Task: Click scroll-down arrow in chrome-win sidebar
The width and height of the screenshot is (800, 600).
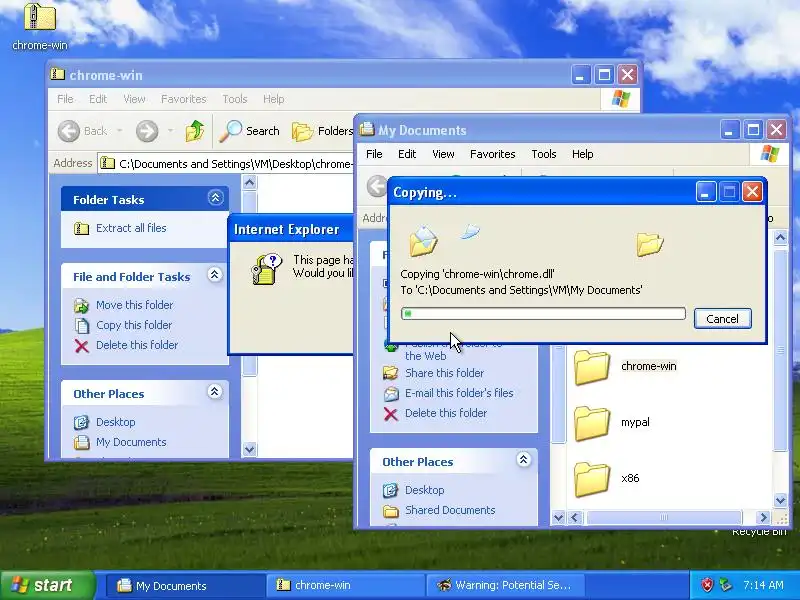Action: (x=249, y=449)
